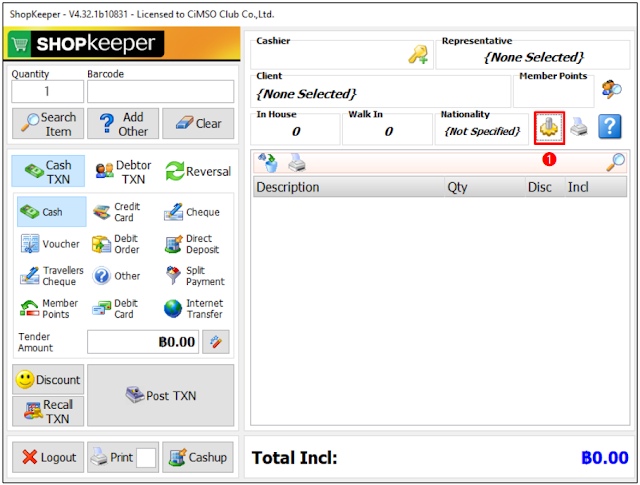Switch to Cash TXN mode
The image size is (640, 485).
48,171
